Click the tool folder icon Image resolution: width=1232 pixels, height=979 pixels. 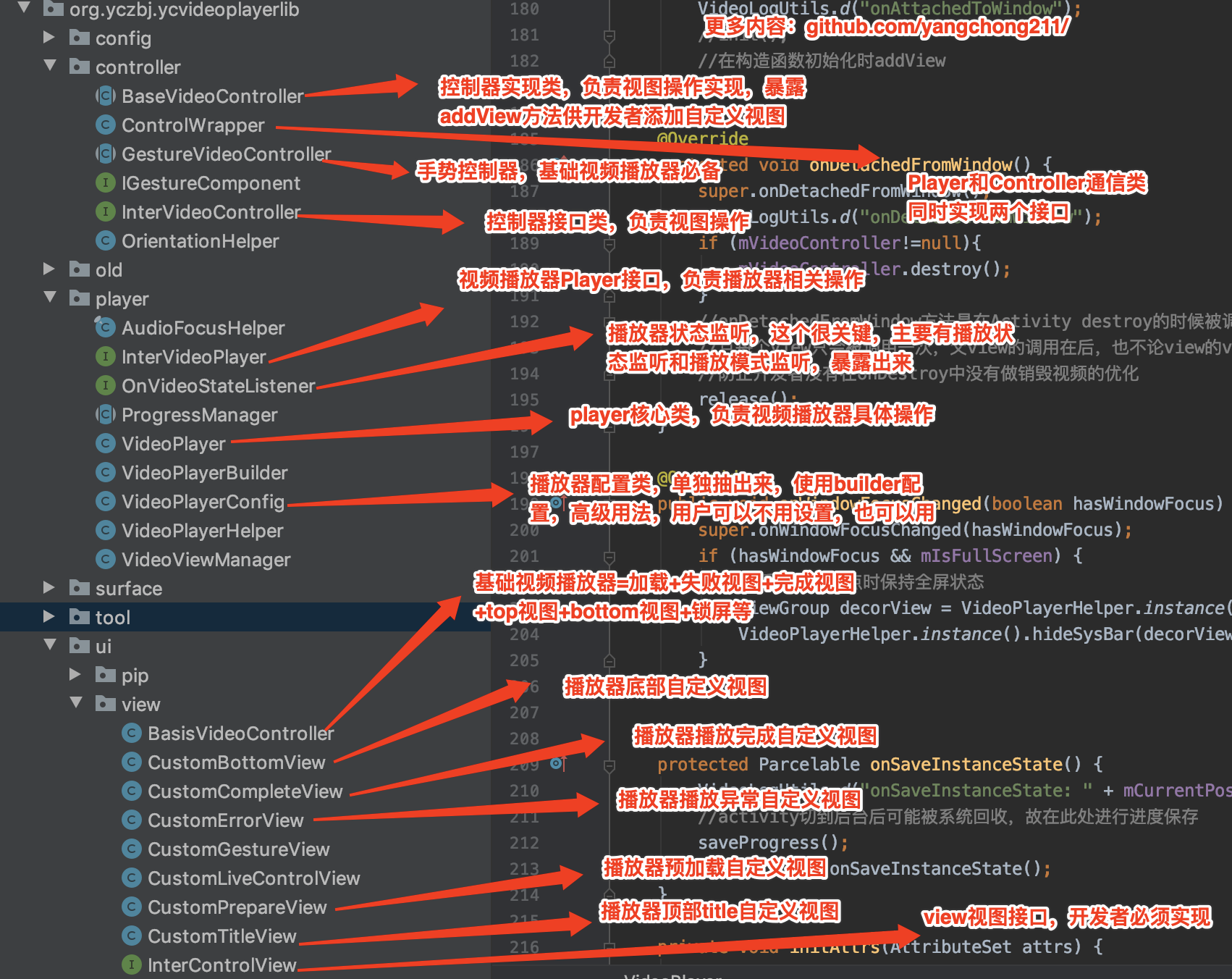(80, 616)
